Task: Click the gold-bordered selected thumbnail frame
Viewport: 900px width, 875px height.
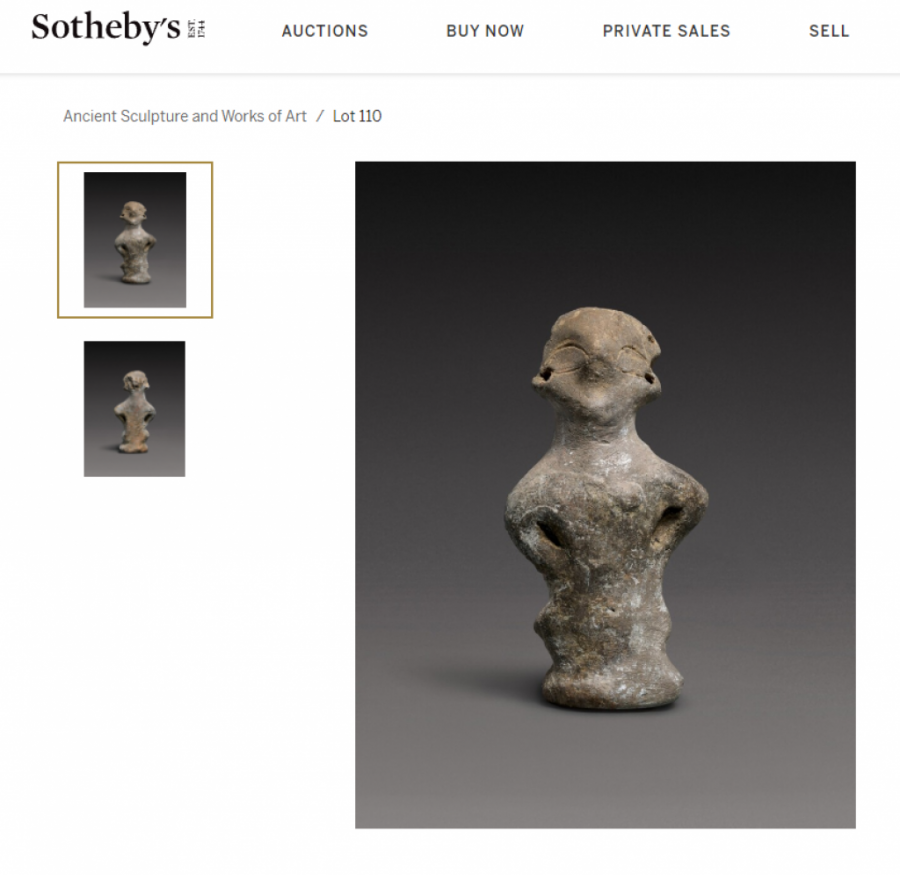Action: 135,240
